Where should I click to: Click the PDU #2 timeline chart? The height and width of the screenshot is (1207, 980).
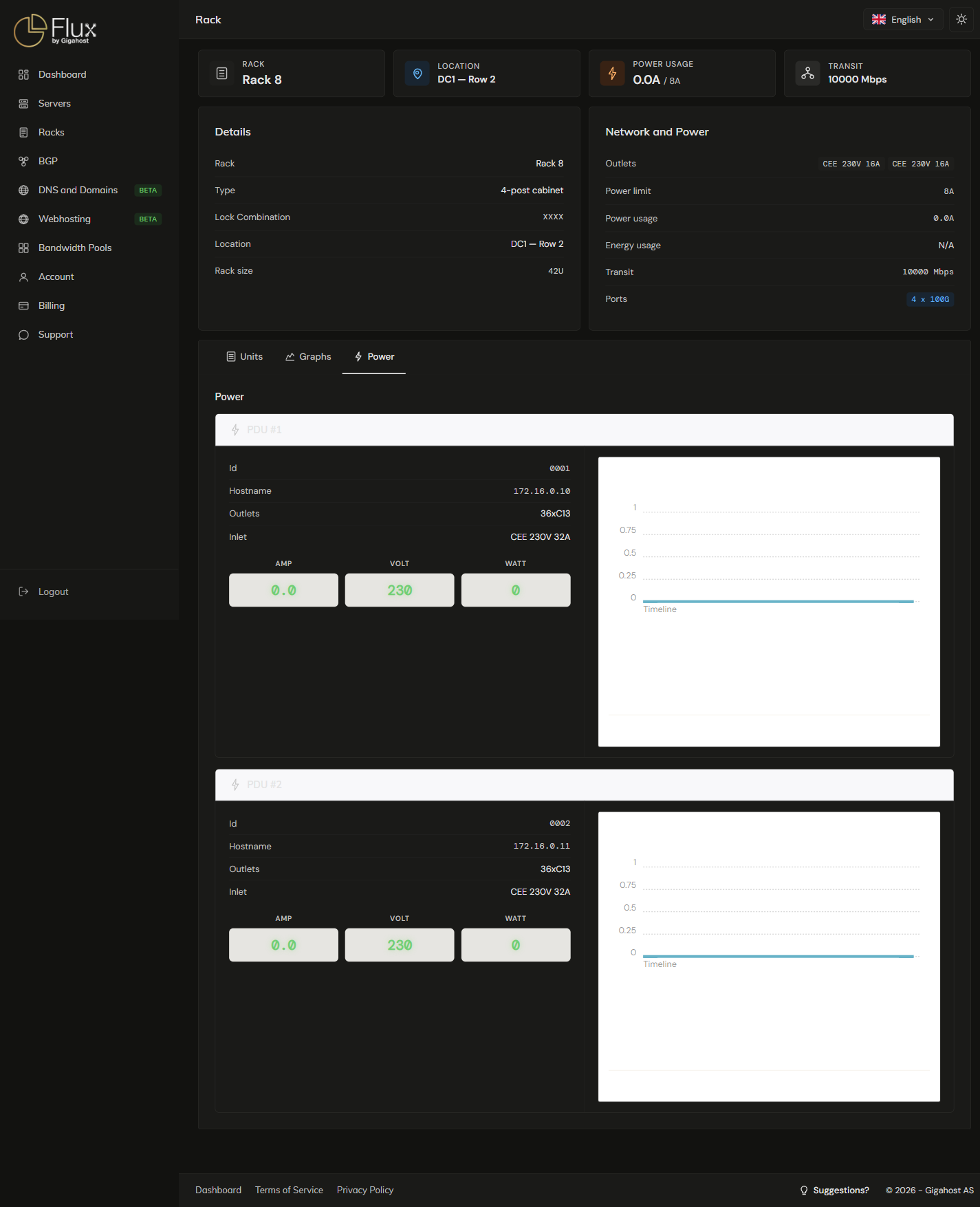(769, 957)
